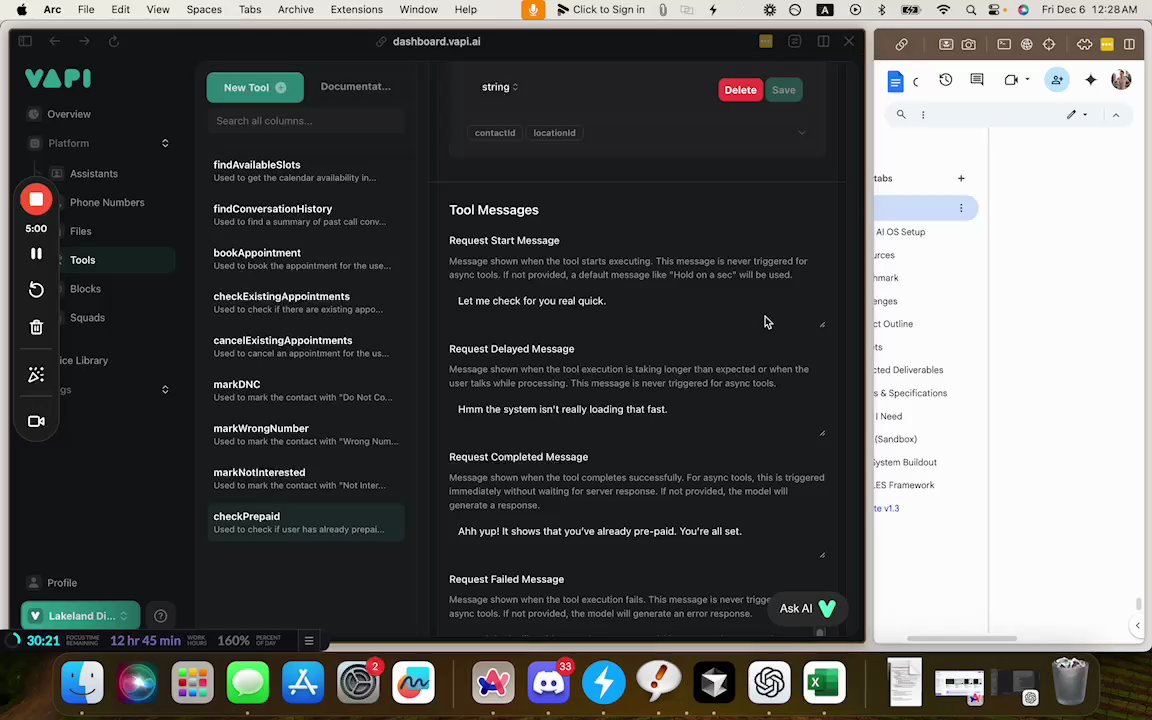This screenshot has width=1152, height=720.
Task: Reload the Vapi dashboard page
Action: (x=114, y=41)
